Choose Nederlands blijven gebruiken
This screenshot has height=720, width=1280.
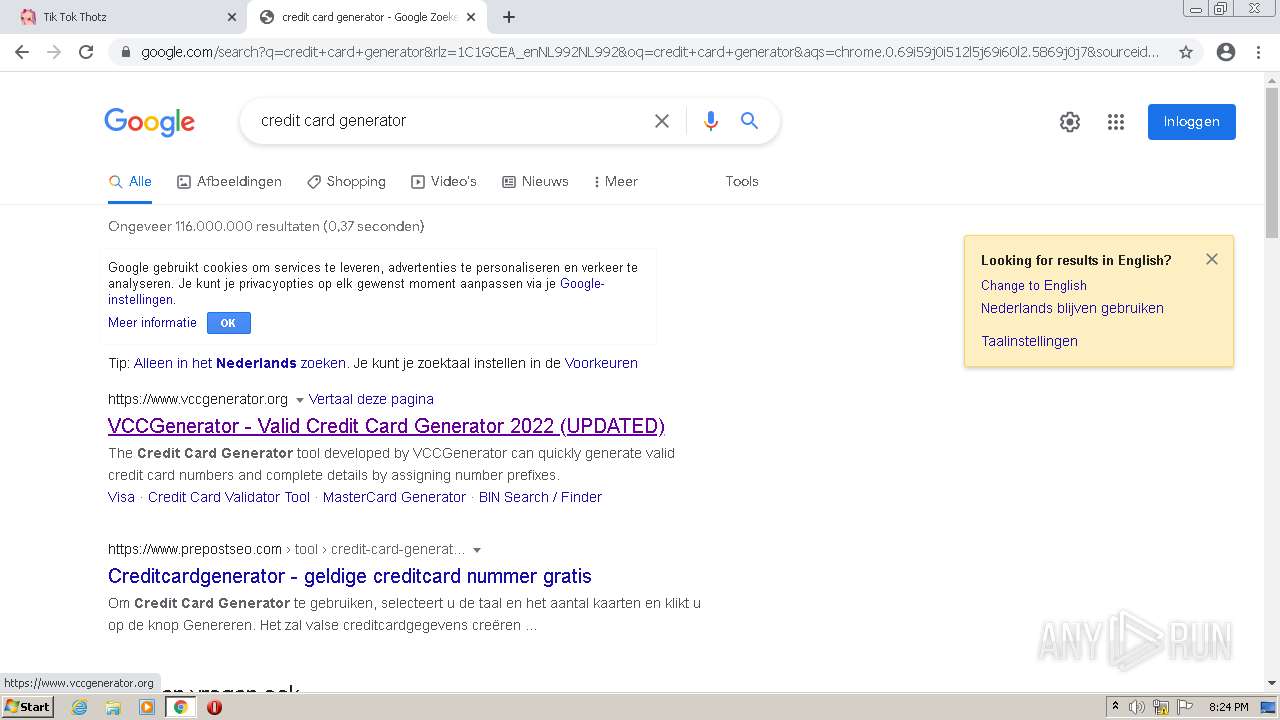[1072, 308]
